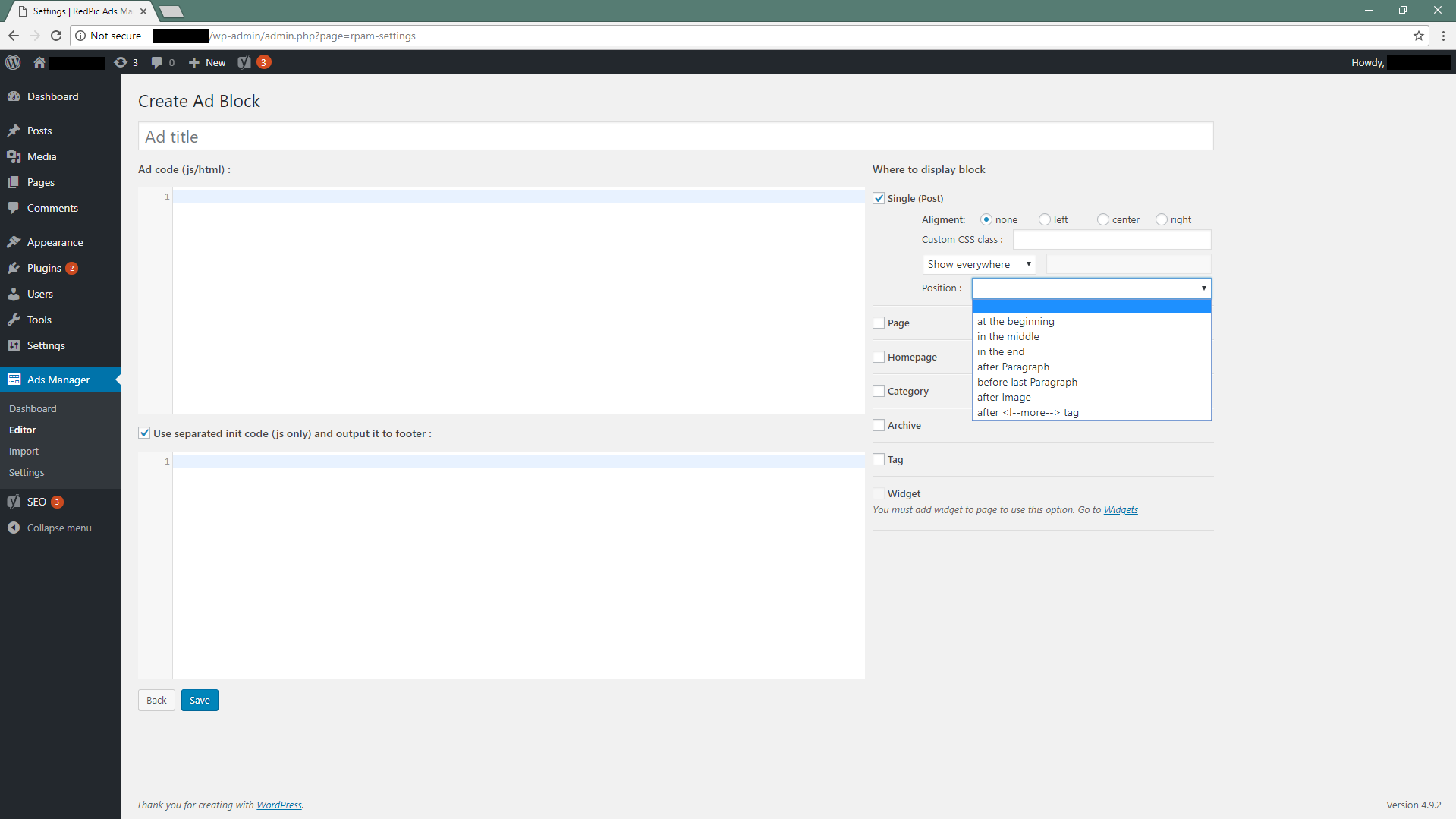Enable the Archive display checkbox
This screenshot has width=1456, height=819.
[x=879, y=425]
